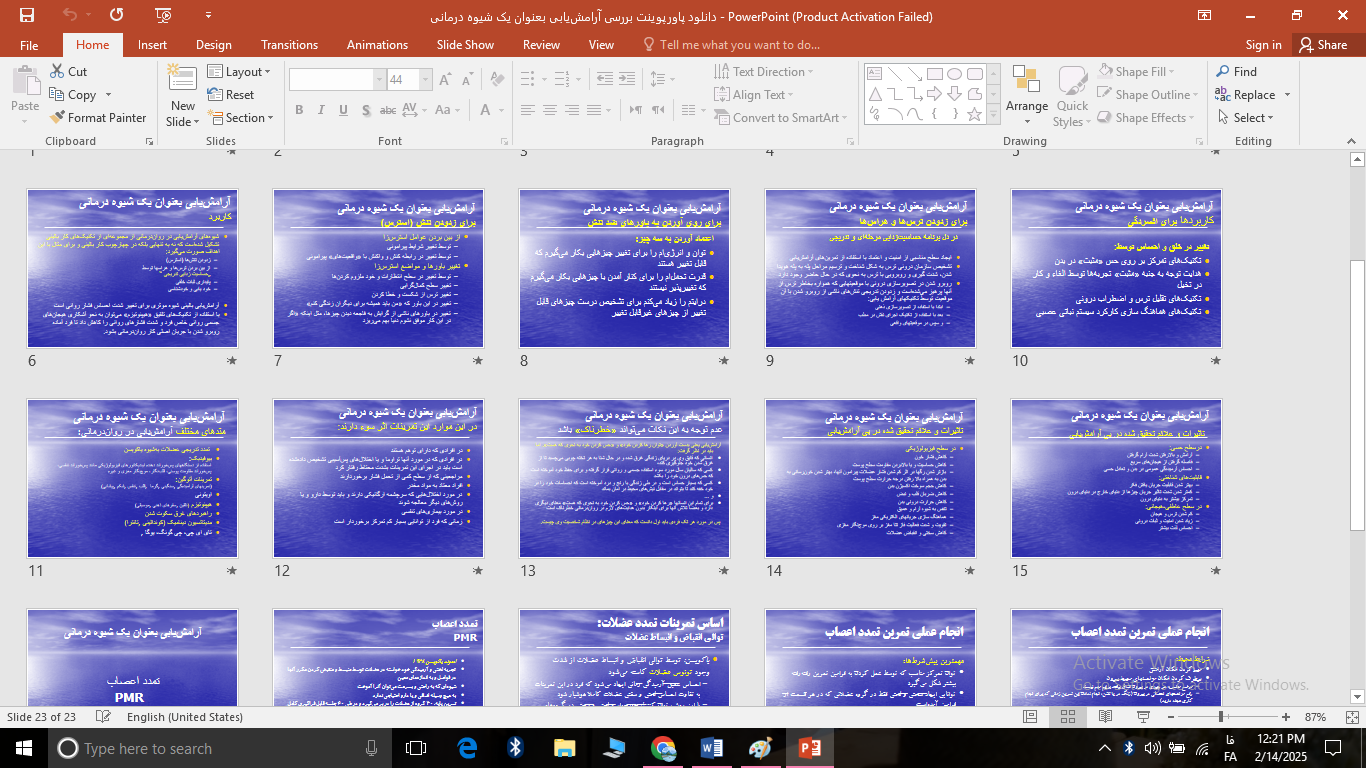Open the Find tool in Editing group

pyautogui.click(x=1236, y=72)
